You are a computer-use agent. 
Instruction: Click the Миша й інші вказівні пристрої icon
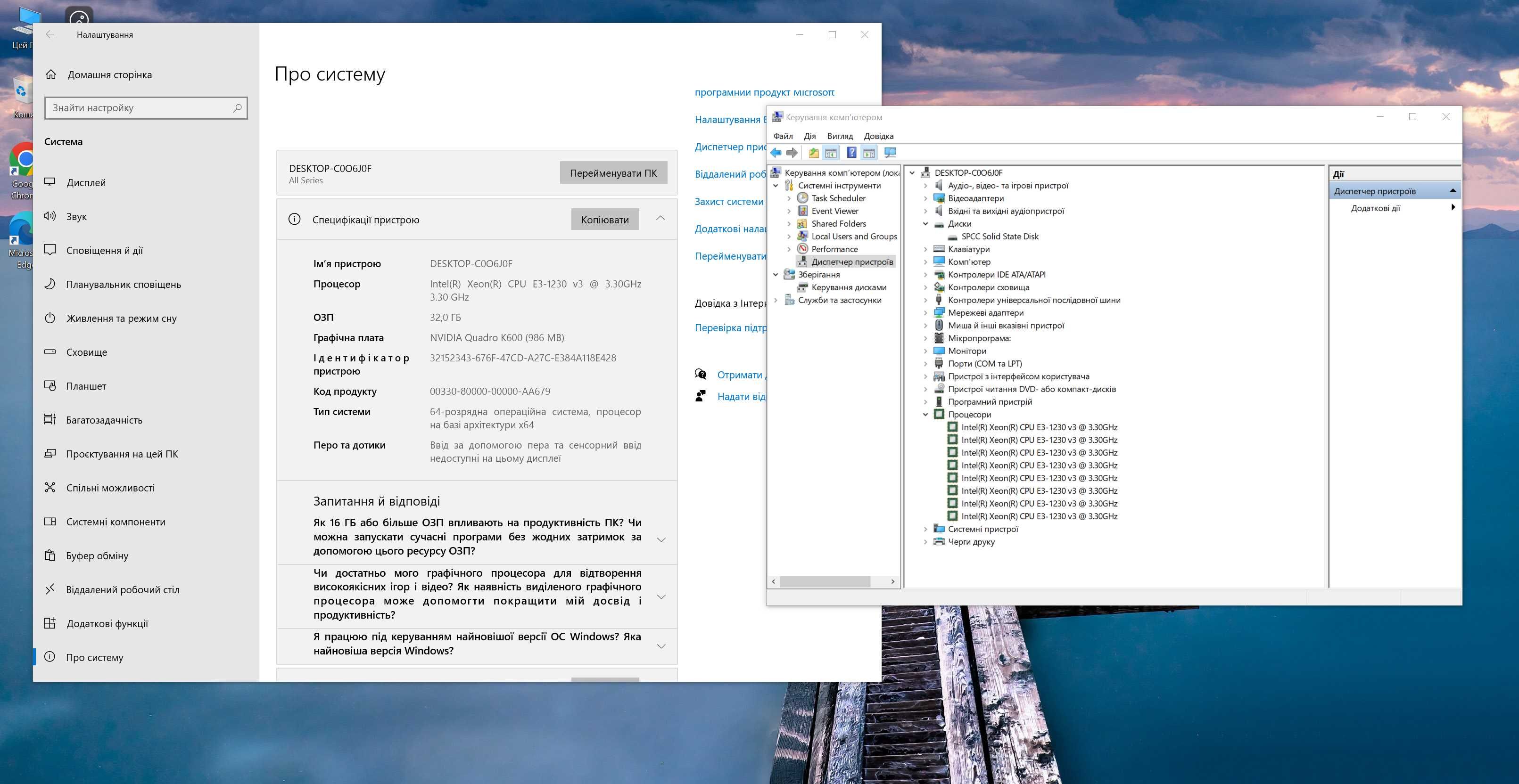[x=939, y=326]
